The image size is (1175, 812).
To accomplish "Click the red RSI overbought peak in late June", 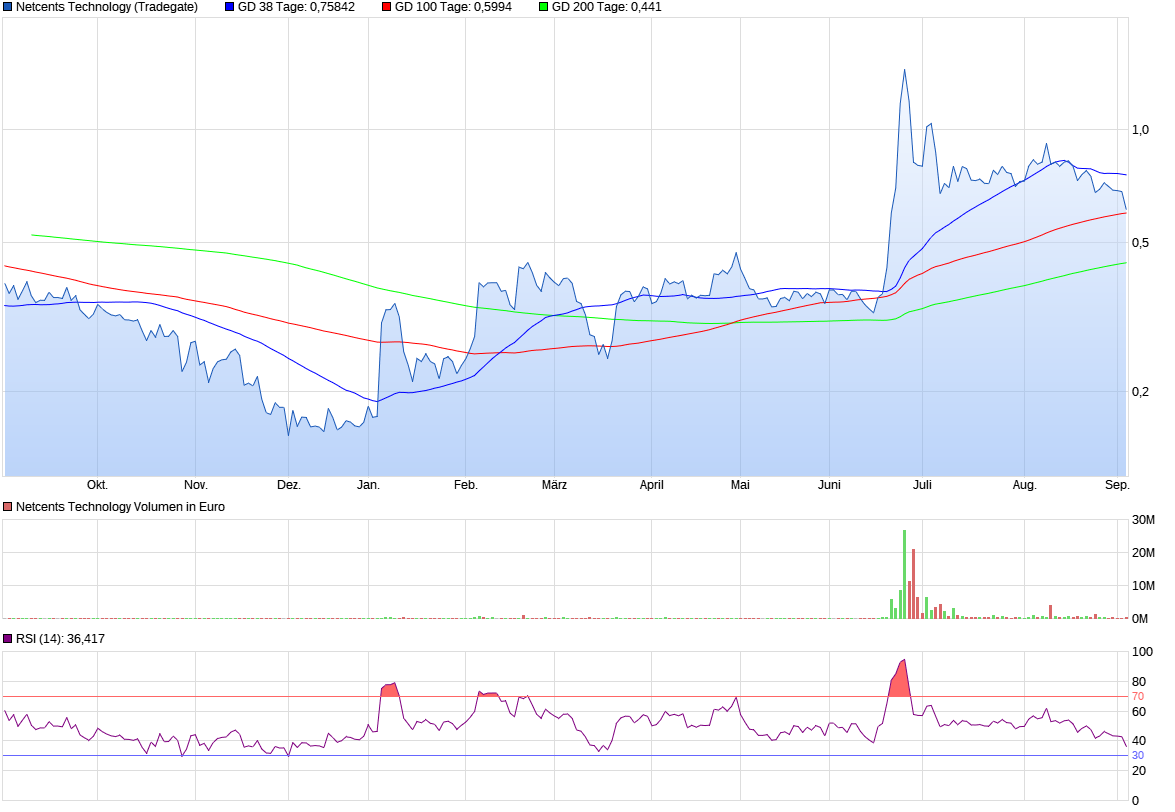I will pos(901,680).
